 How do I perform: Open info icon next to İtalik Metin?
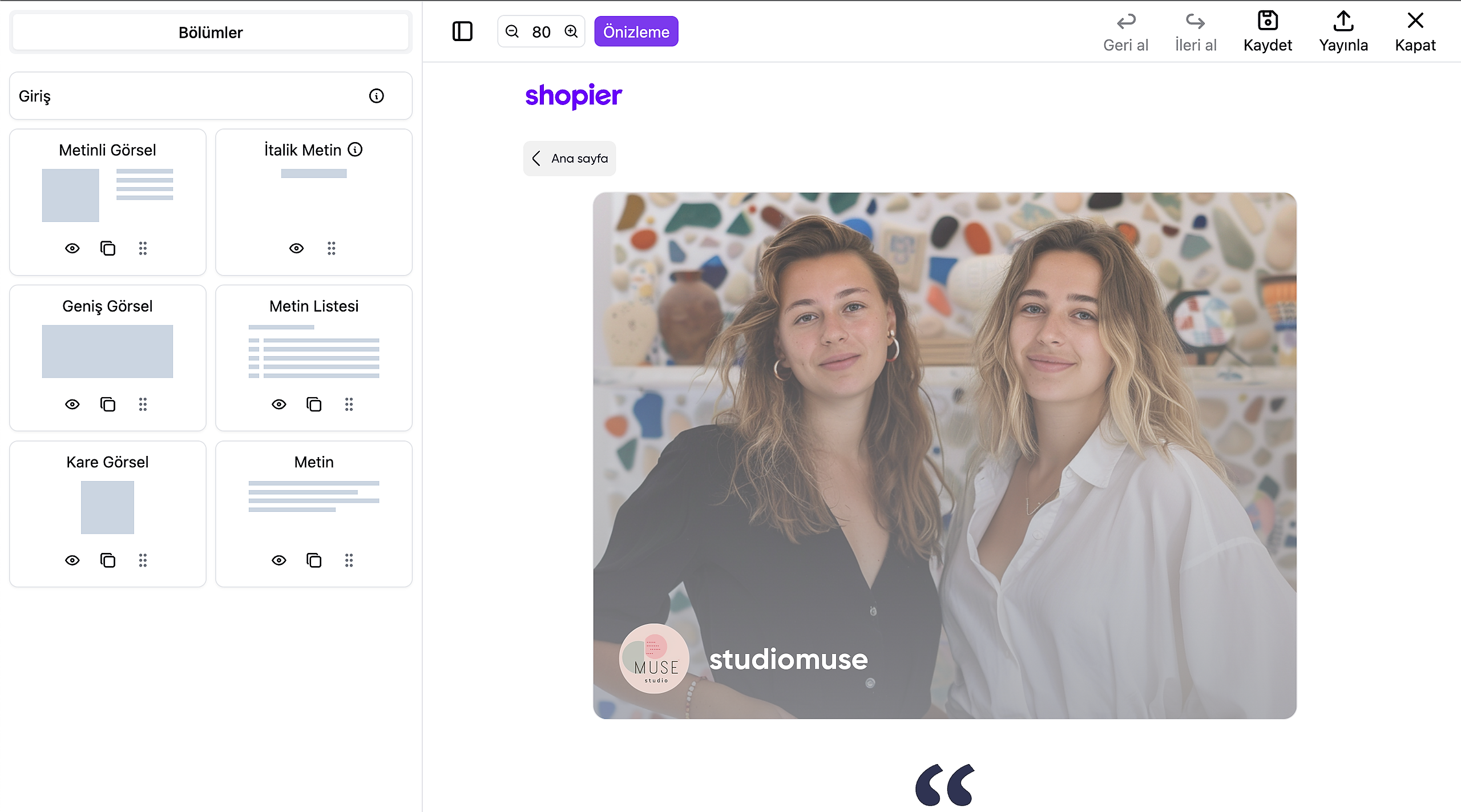pyautogui.click(x=355, y=150)
